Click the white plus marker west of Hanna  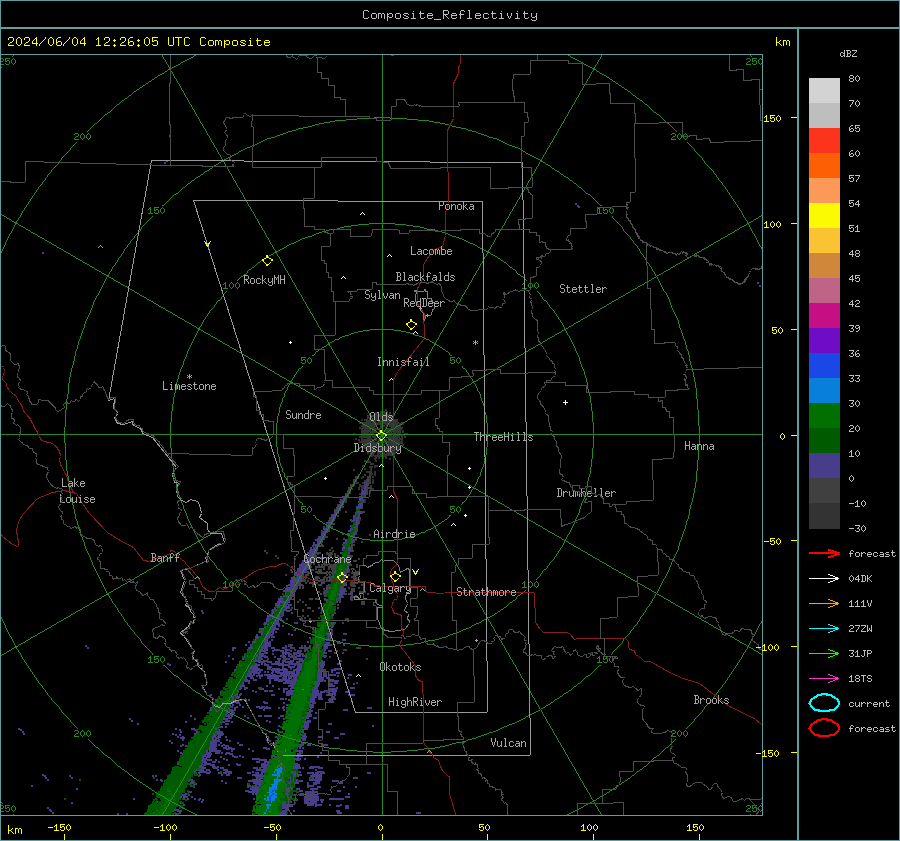coord(565,402)
